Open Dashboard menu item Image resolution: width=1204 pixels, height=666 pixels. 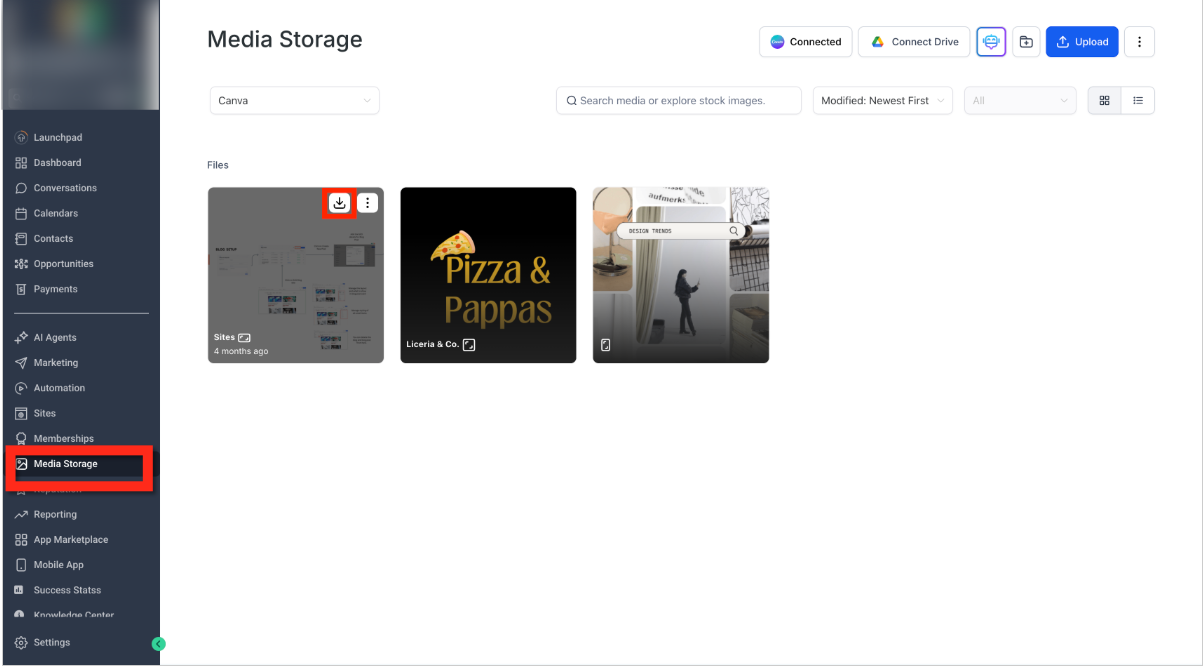tap(58, 163)
